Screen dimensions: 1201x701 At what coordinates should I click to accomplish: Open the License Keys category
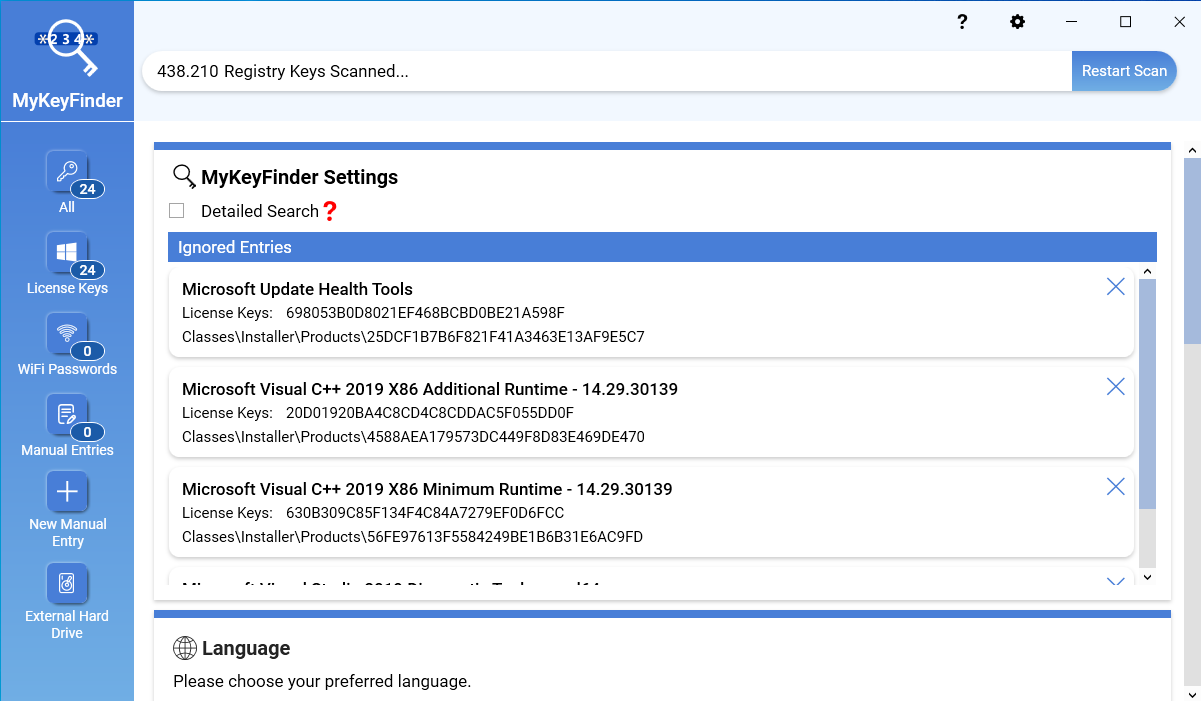pos(67,263)
